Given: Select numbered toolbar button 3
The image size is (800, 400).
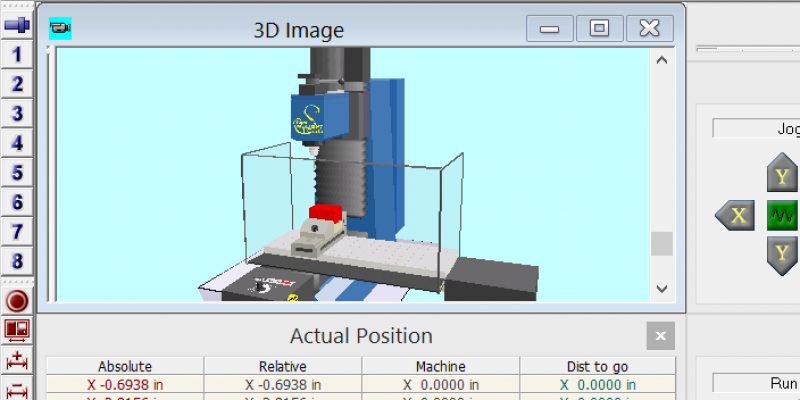Looking at the screenshot, I should tap(17, 113).
